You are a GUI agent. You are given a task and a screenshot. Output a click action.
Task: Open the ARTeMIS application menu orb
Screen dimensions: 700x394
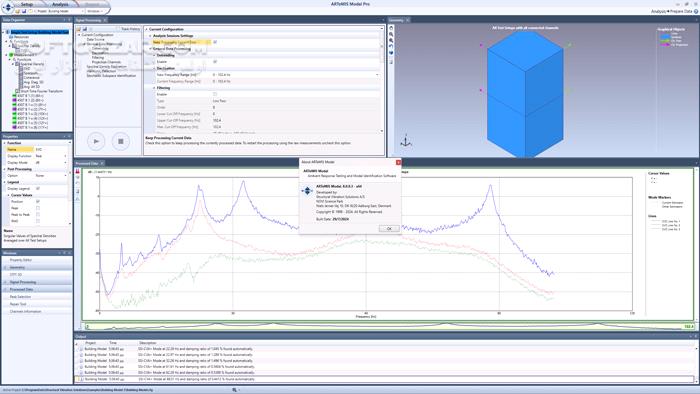(x=8, y=6)
